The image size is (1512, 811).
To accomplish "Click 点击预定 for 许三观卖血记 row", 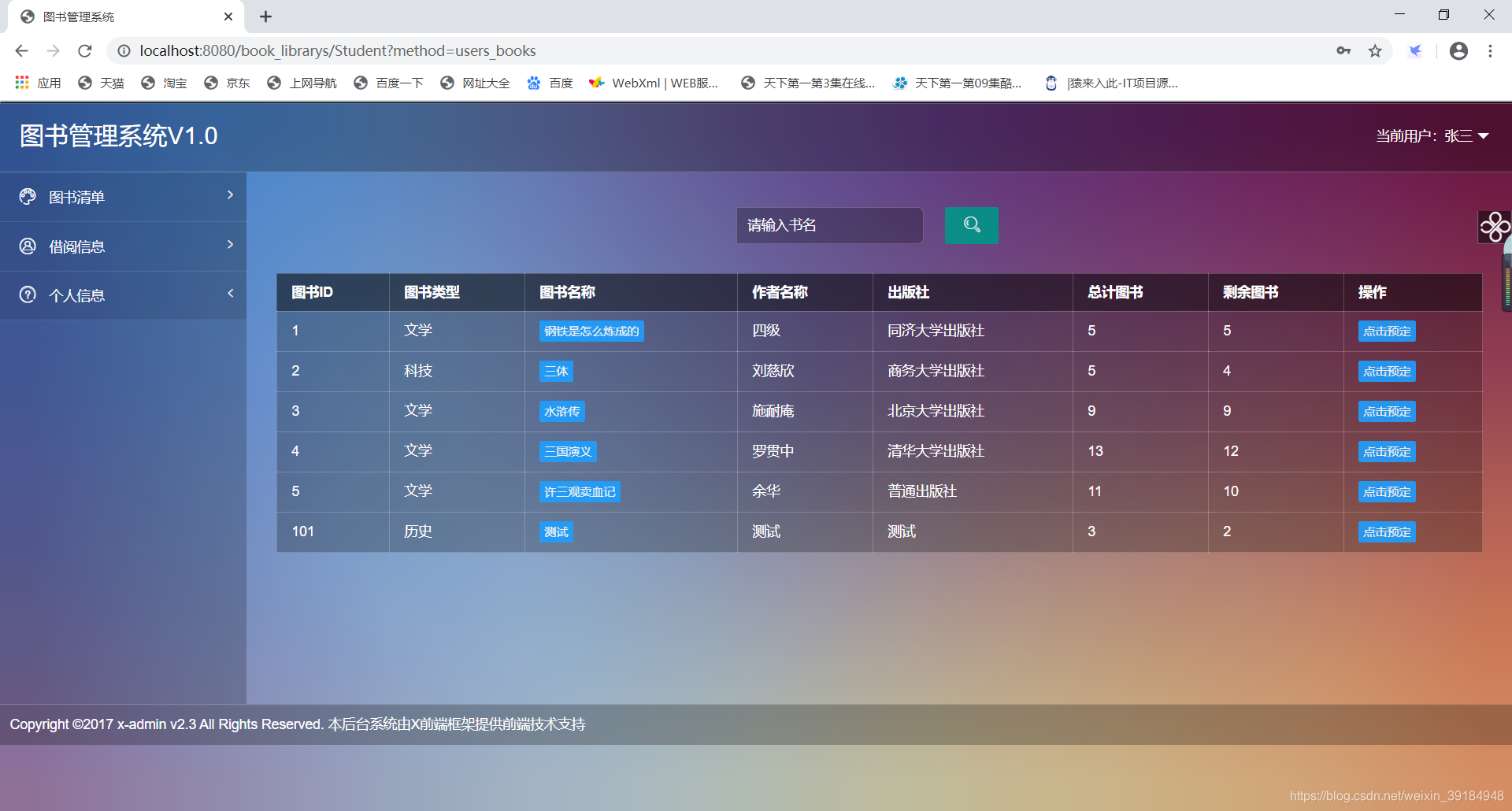I will tap(1387, 492).
